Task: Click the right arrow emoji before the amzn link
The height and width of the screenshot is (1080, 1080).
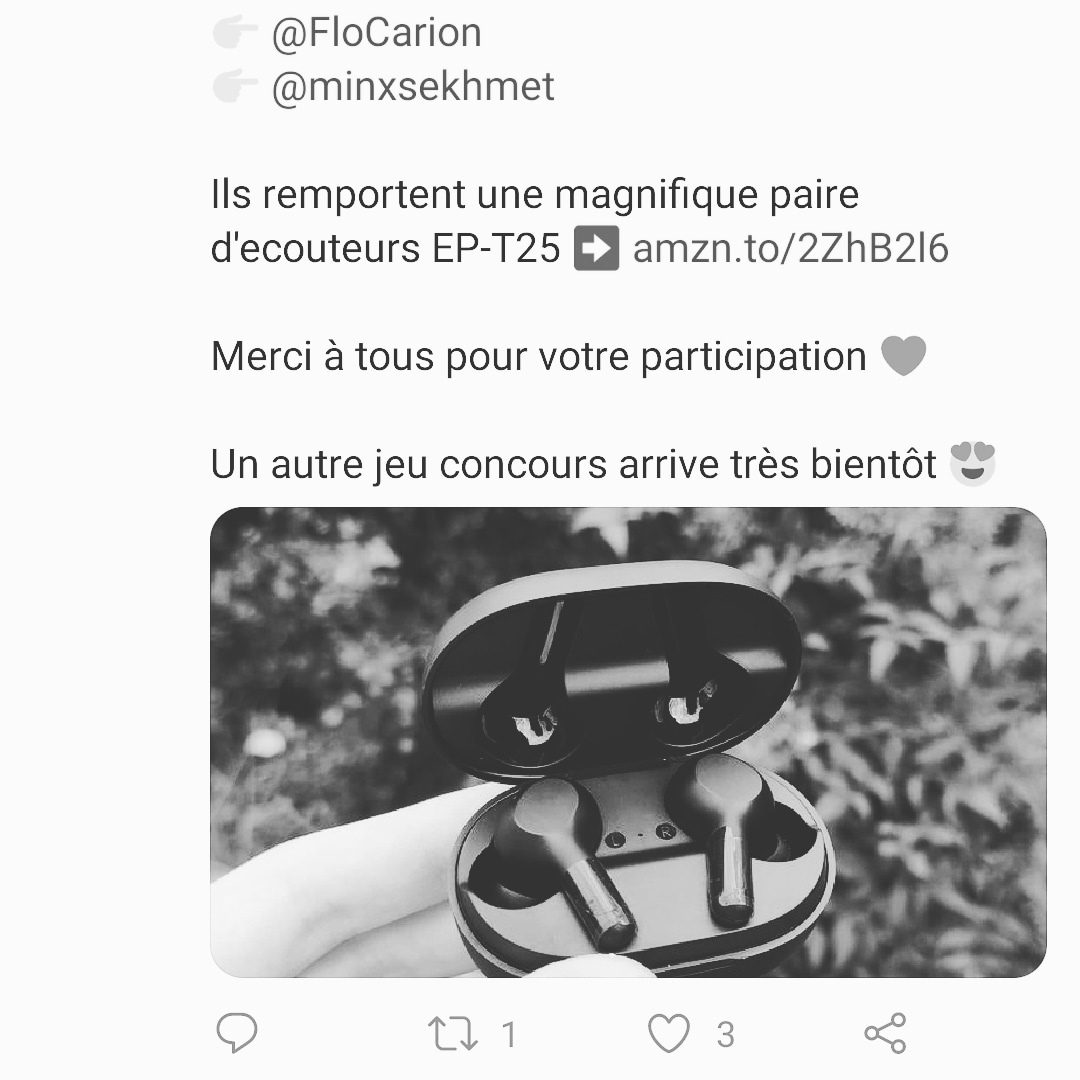Action: [x=596, y=248]
